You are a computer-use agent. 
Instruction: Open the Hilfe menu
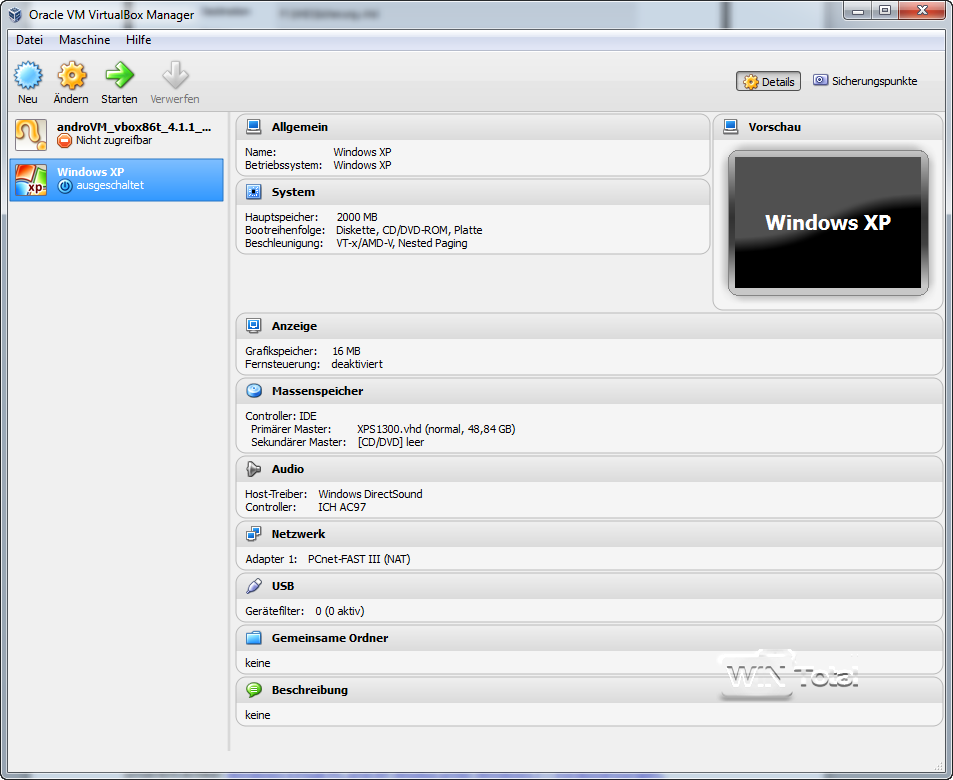139,40
